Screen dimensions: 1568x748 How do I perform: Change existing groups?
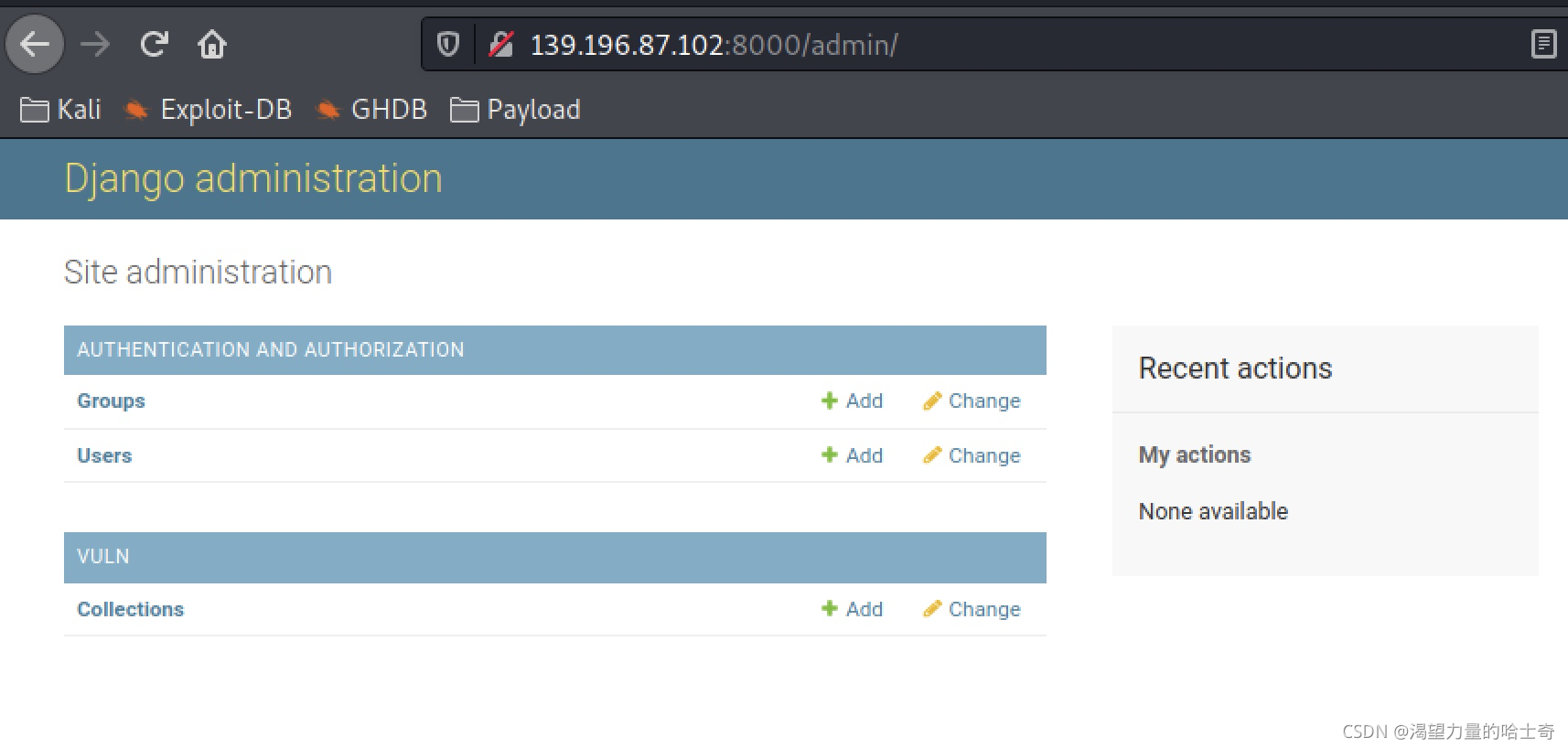(972, 401)
